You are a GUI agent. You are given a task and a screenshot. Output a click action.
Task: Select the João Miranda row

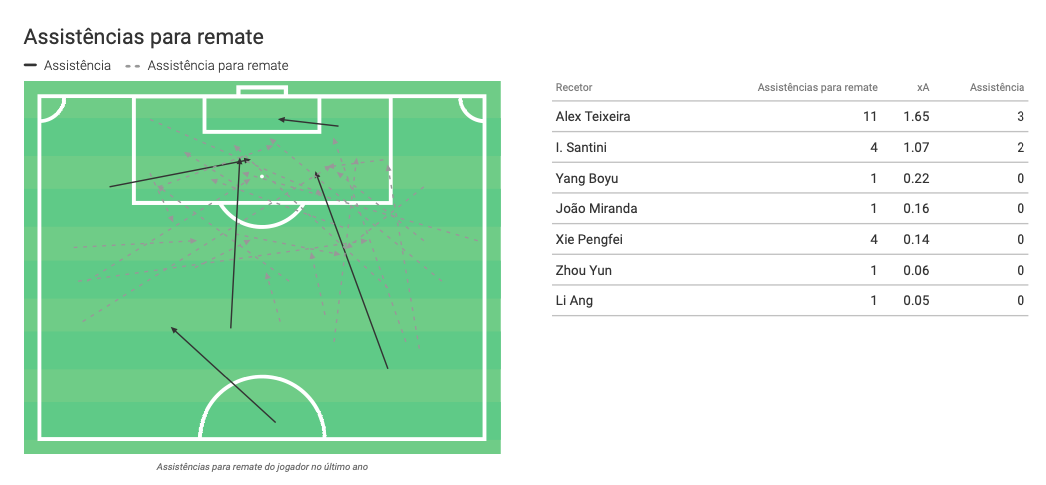click(789, 209)
